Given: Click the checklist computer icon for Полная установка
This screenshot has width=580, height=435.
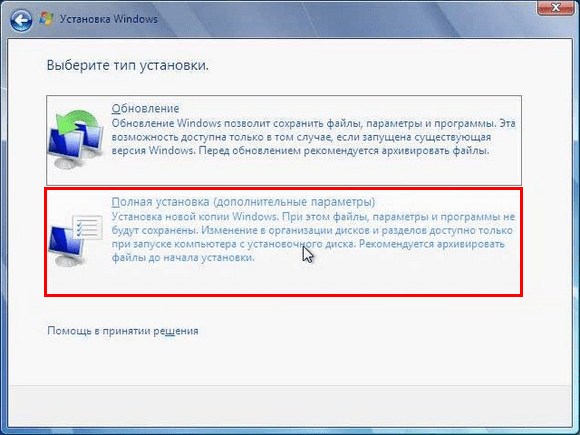Looking at the screenshot, I should pos(75,240).
